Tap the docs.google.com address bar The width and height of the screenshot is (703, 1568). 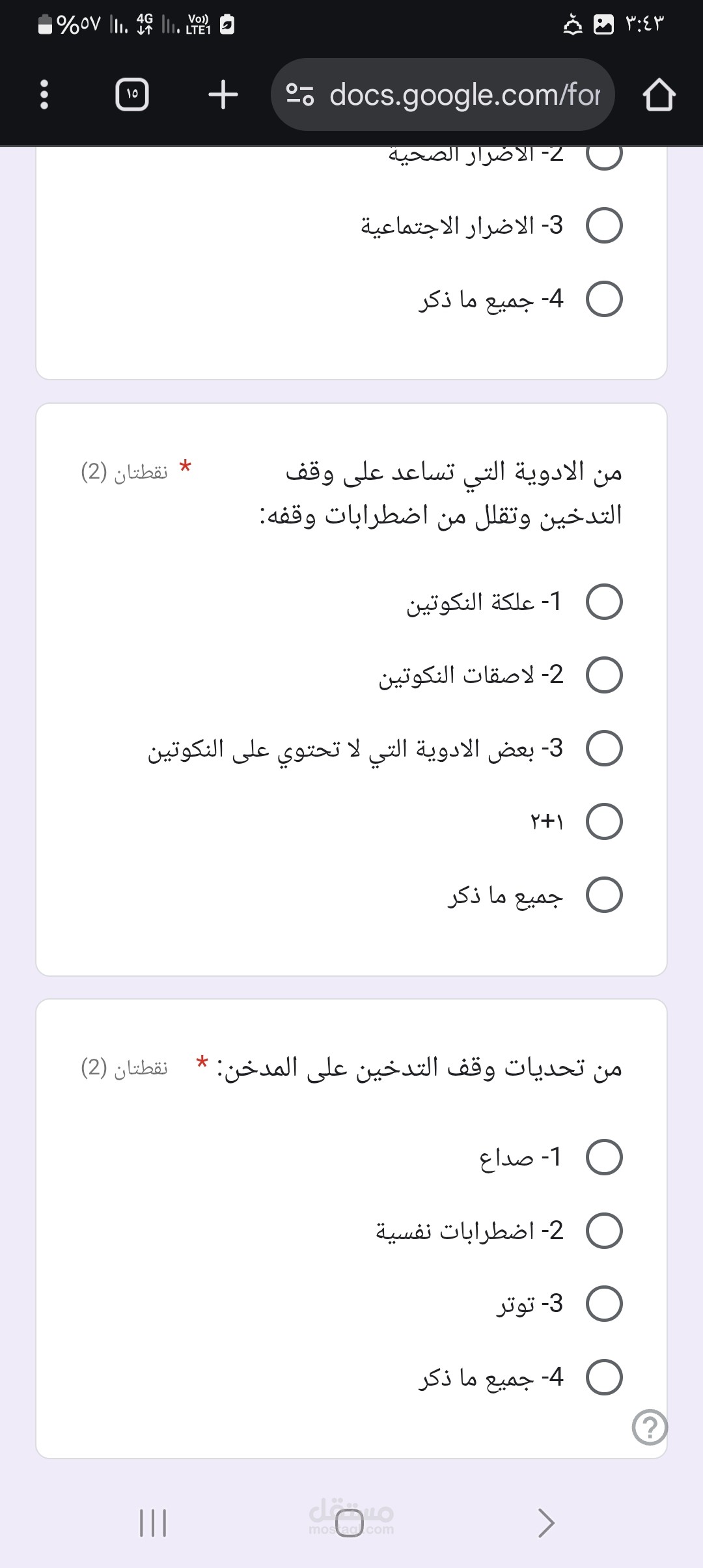point(463,95)
